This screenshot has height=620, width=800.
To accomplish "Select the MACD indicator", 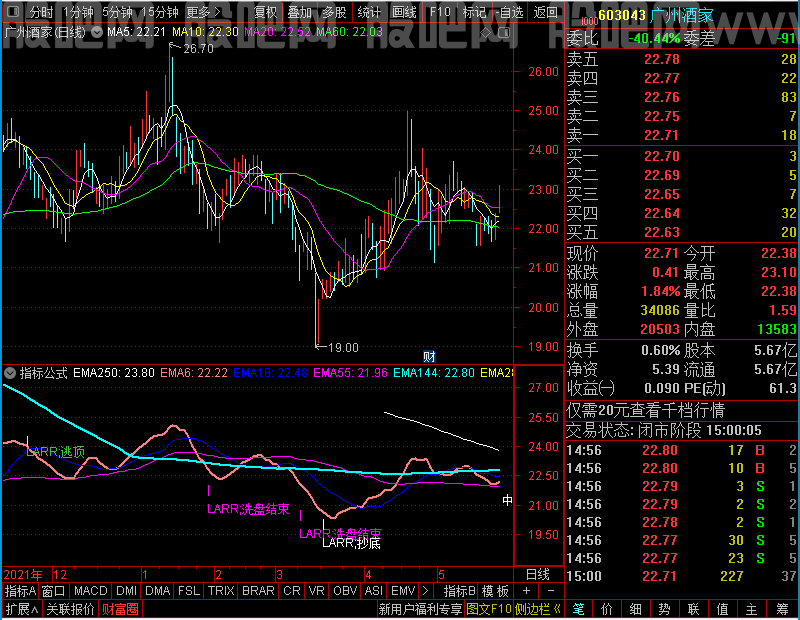I will (x=90, y=591).
